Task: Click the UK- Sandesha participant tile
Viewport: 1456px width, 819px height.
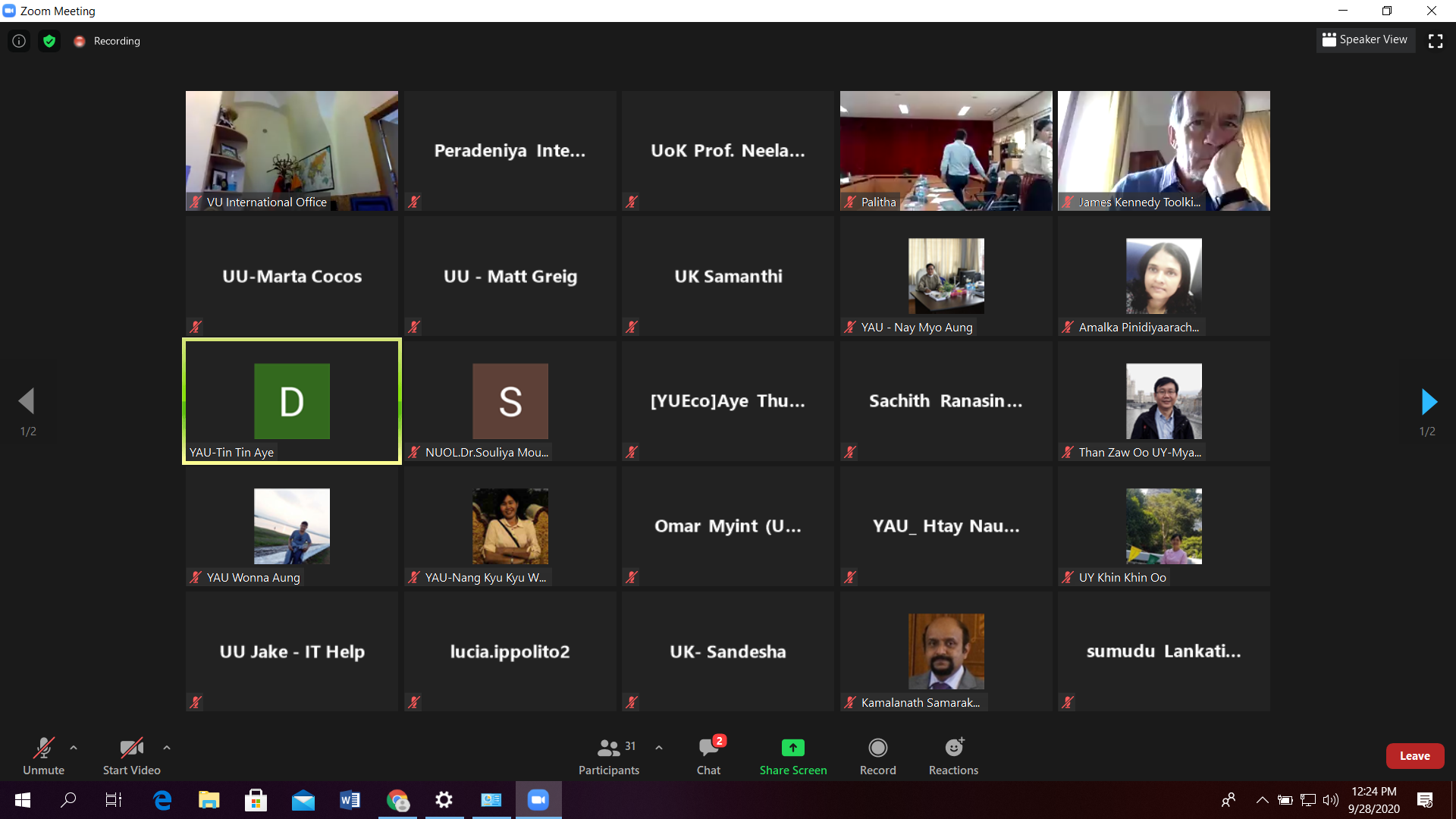Action: click(x=728, y=651)
